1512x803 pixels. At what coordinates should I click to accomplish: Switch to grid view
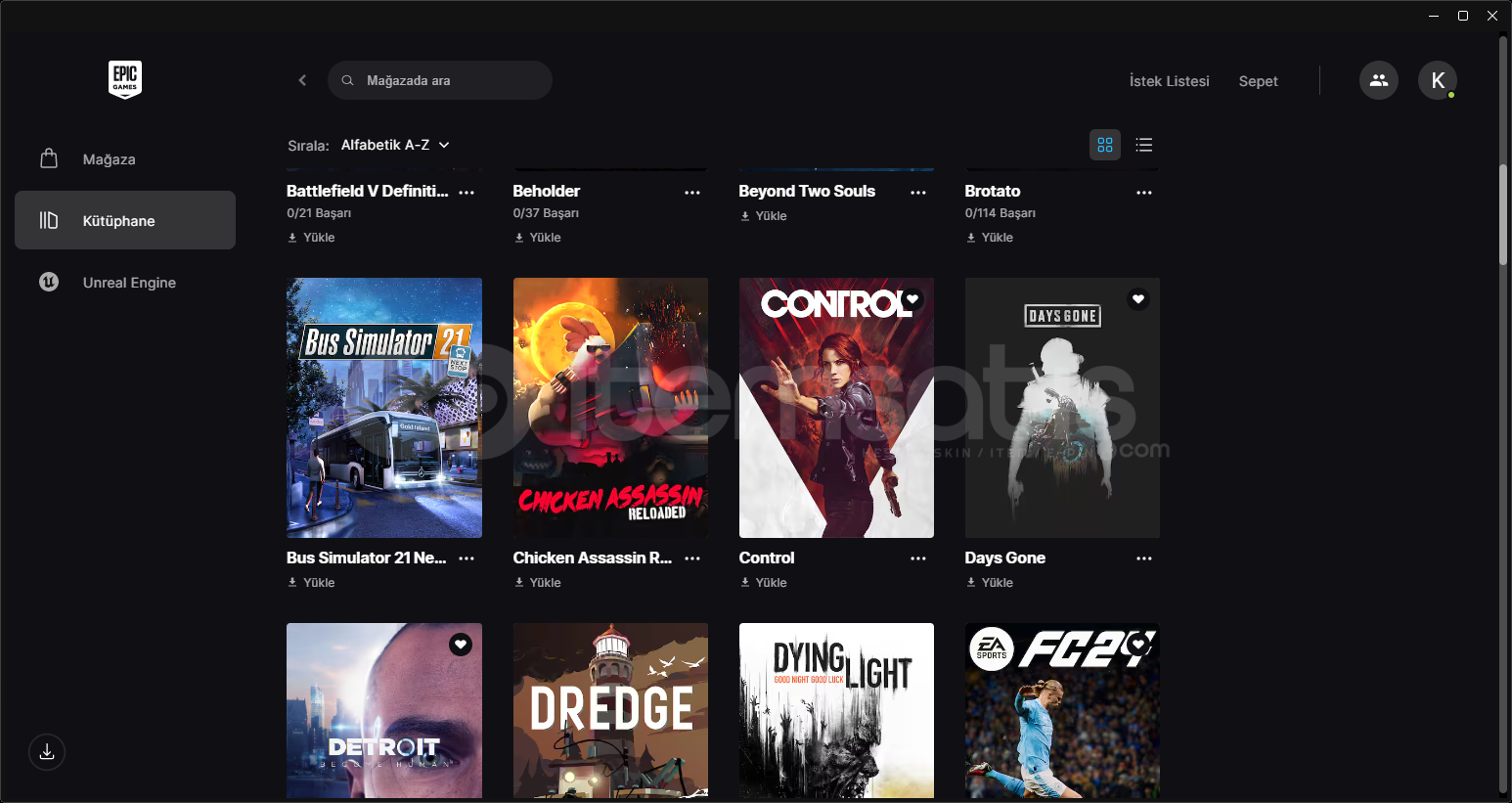pyautogui.click(x=1105, y=145)
